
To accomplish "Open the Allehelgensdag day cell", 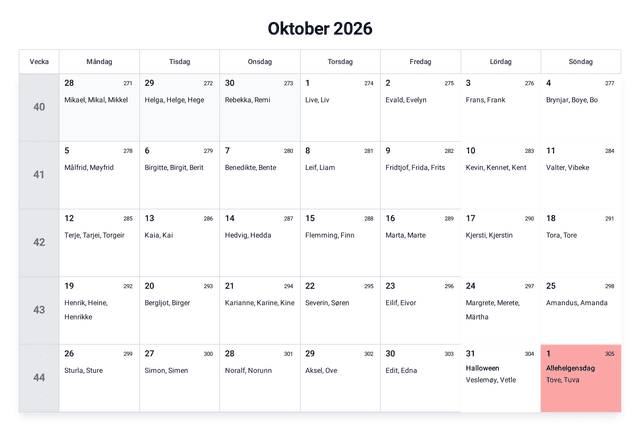I will coord(580,378).
